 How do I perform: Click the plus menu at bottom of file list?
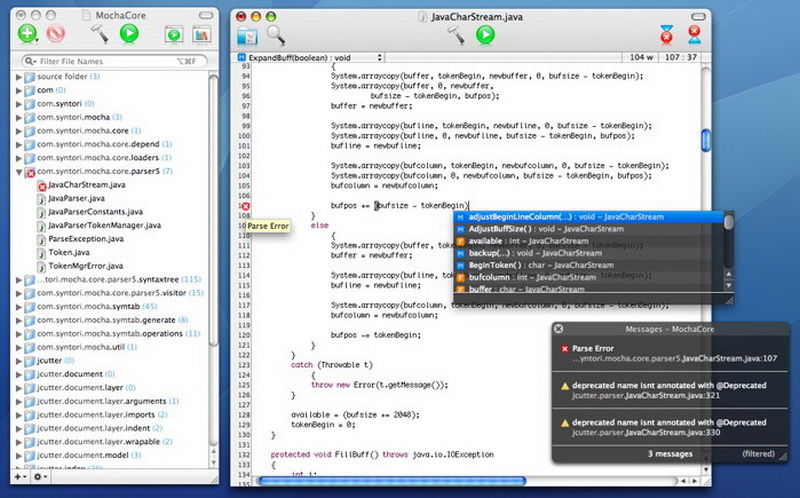pos(20,477)
